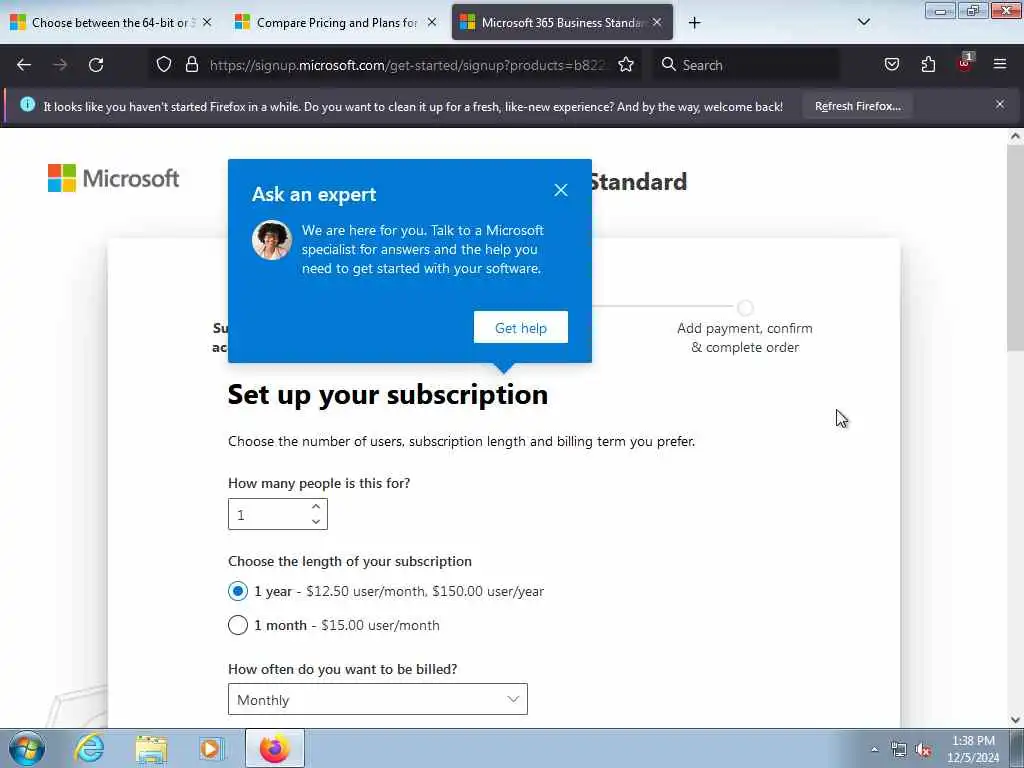Select Microsoft 365 Business Standard tab
1024x768 pixels.
(x=562, y=23)
